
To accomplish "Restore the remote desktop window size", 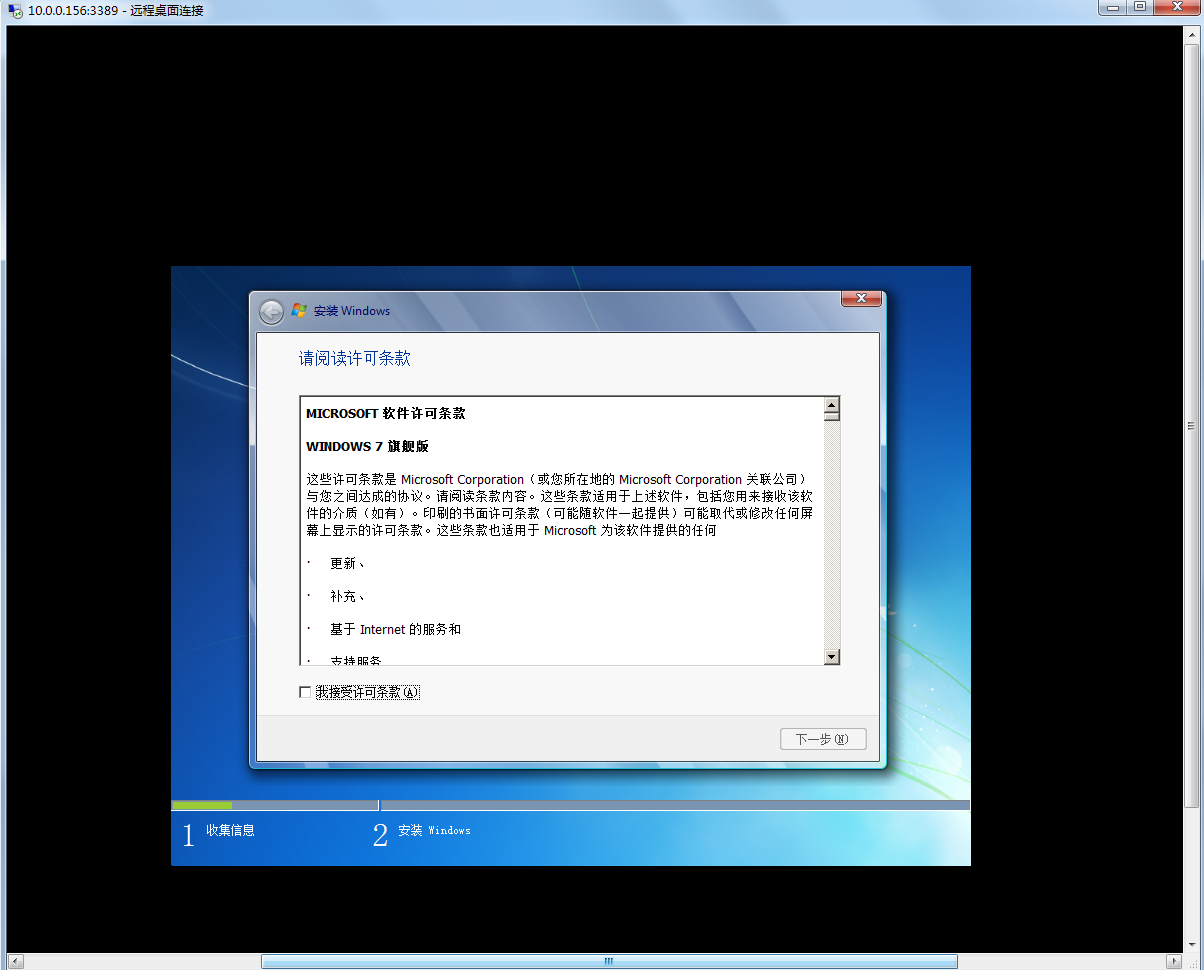I will click(1139, 7).
